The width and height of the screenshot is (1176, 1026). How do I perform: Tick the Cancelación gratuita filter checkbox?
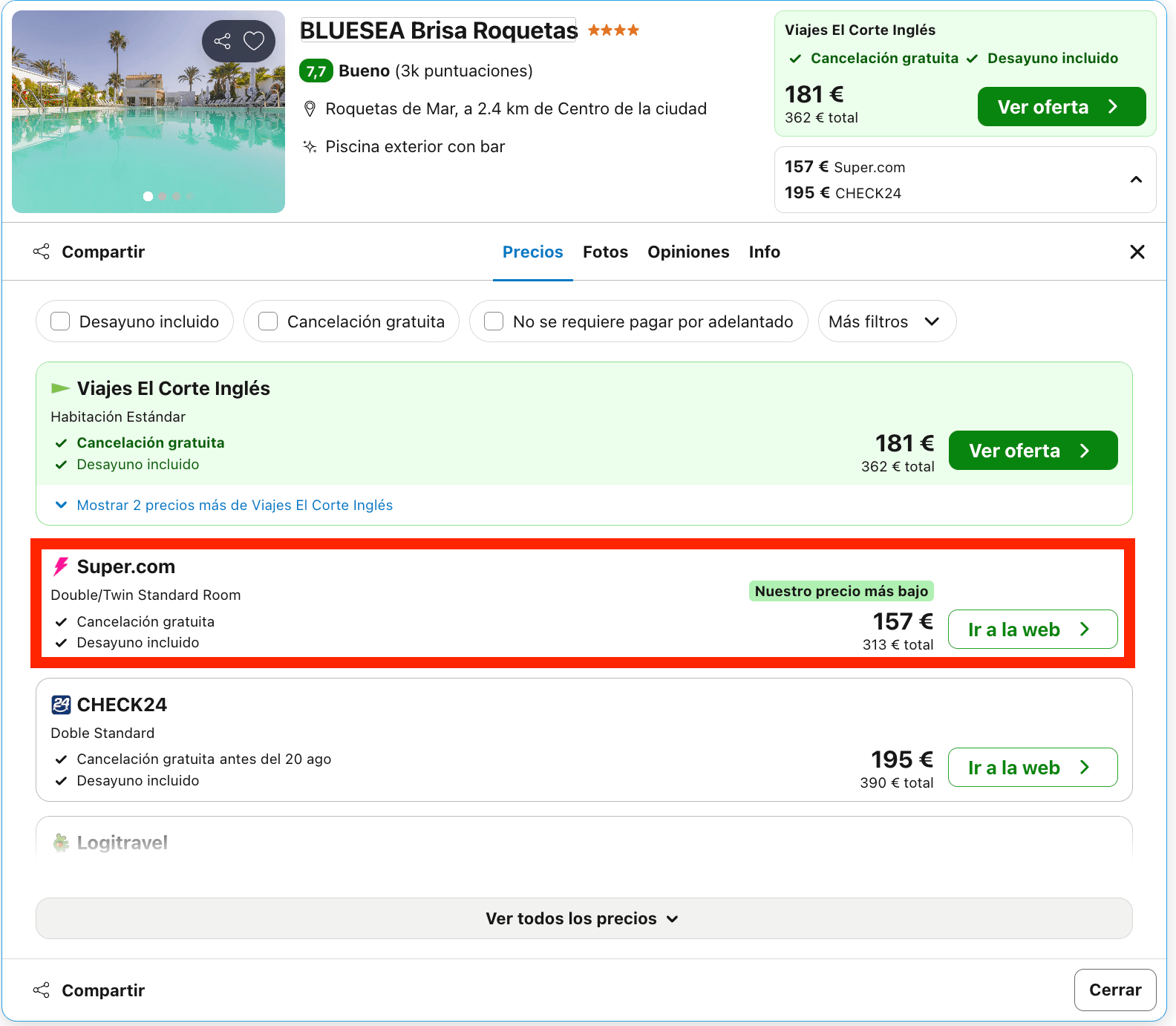click(268, 321)
